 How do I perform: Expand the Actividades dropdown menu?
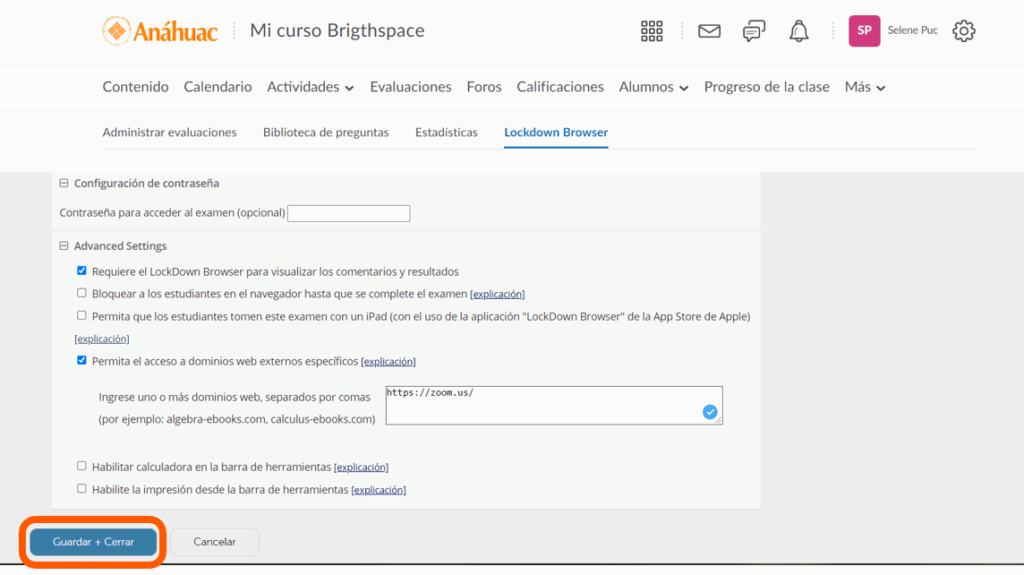click(x=310, y=87)
